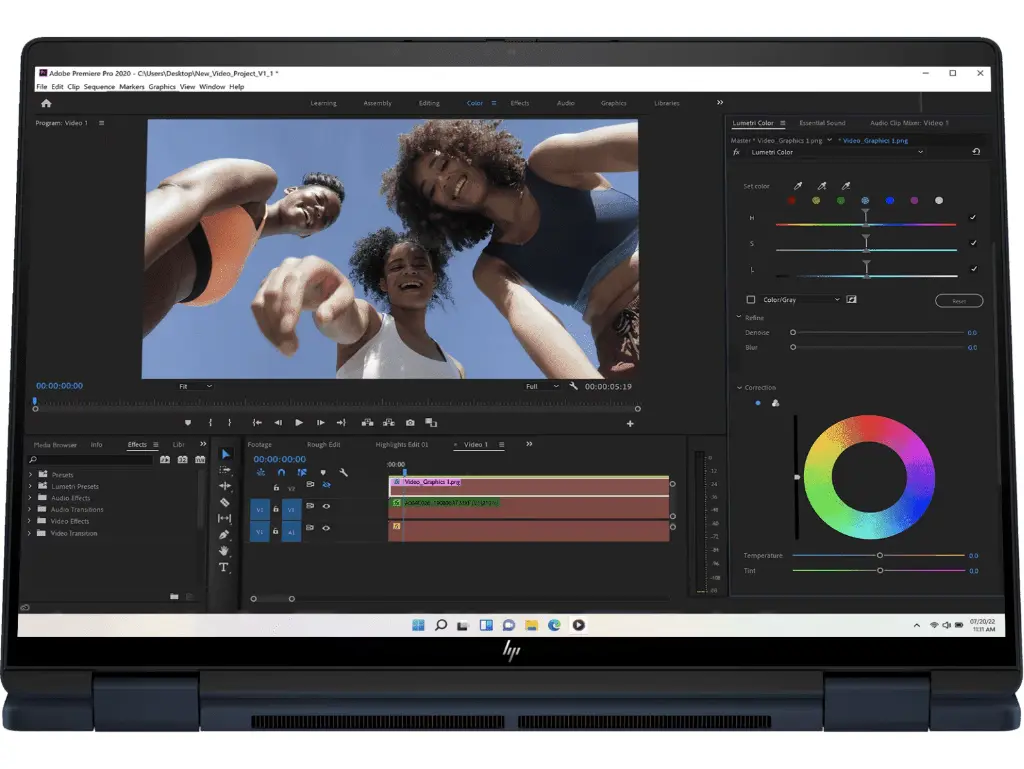Step back one frame
This screenshot has width=1024, height=769.
point(278,423)
